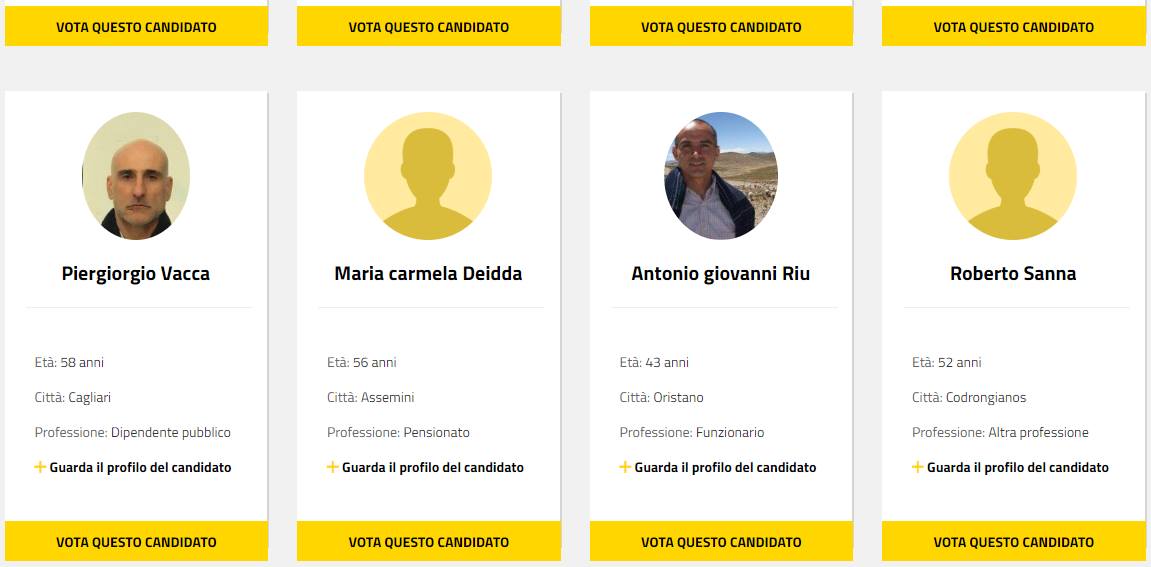Expand Antonio giovanni Riu's candidate profile

pyautogui.click(x=725, y=467)
